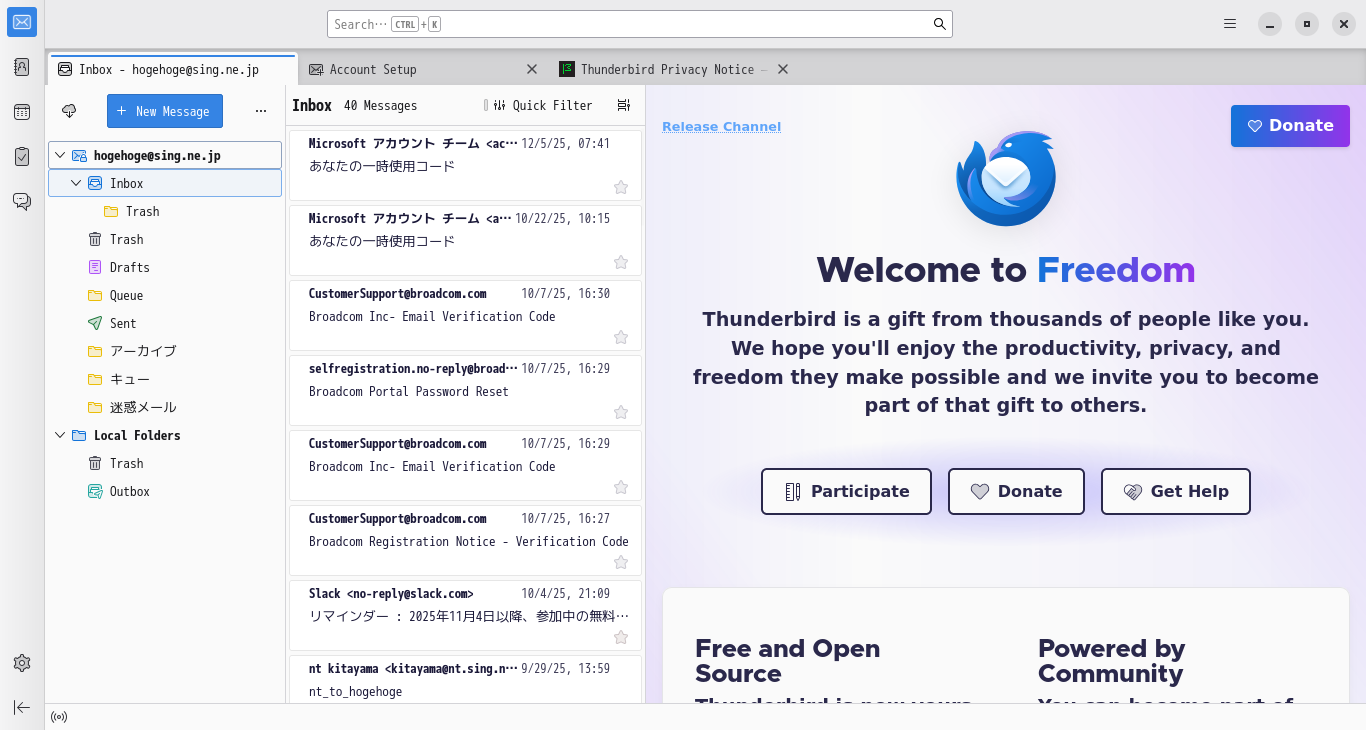This screenshot has height=730, width=1366.
Task: Open the 迷惑メール folder
Action: click(165, 408)
